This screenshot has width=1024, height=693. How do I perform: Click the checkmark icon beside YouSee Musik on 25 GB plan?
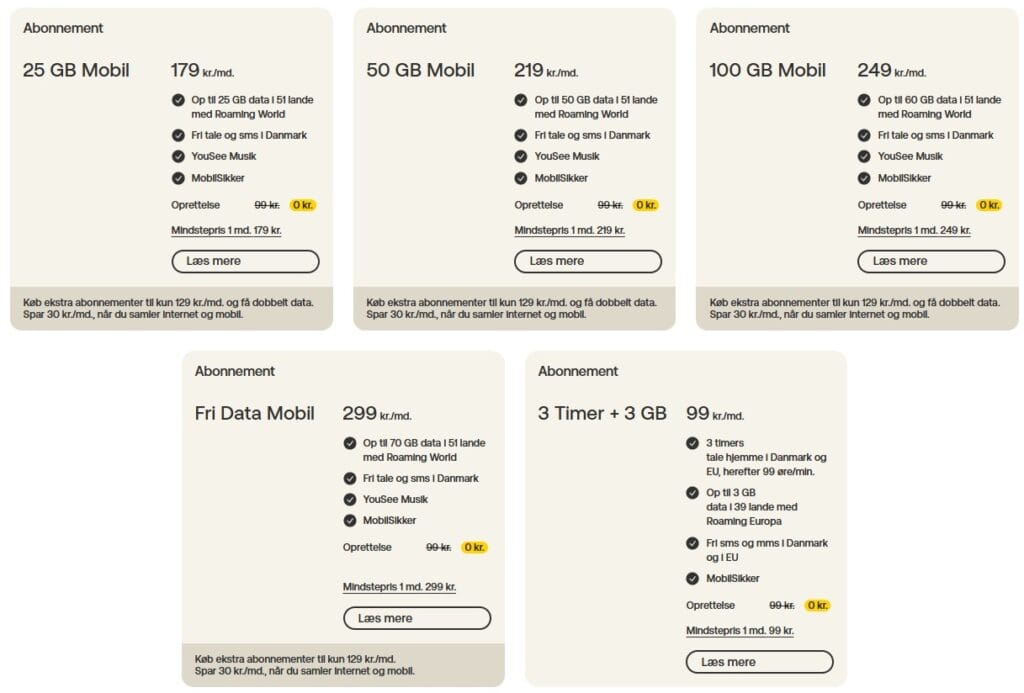click(178, 156)
